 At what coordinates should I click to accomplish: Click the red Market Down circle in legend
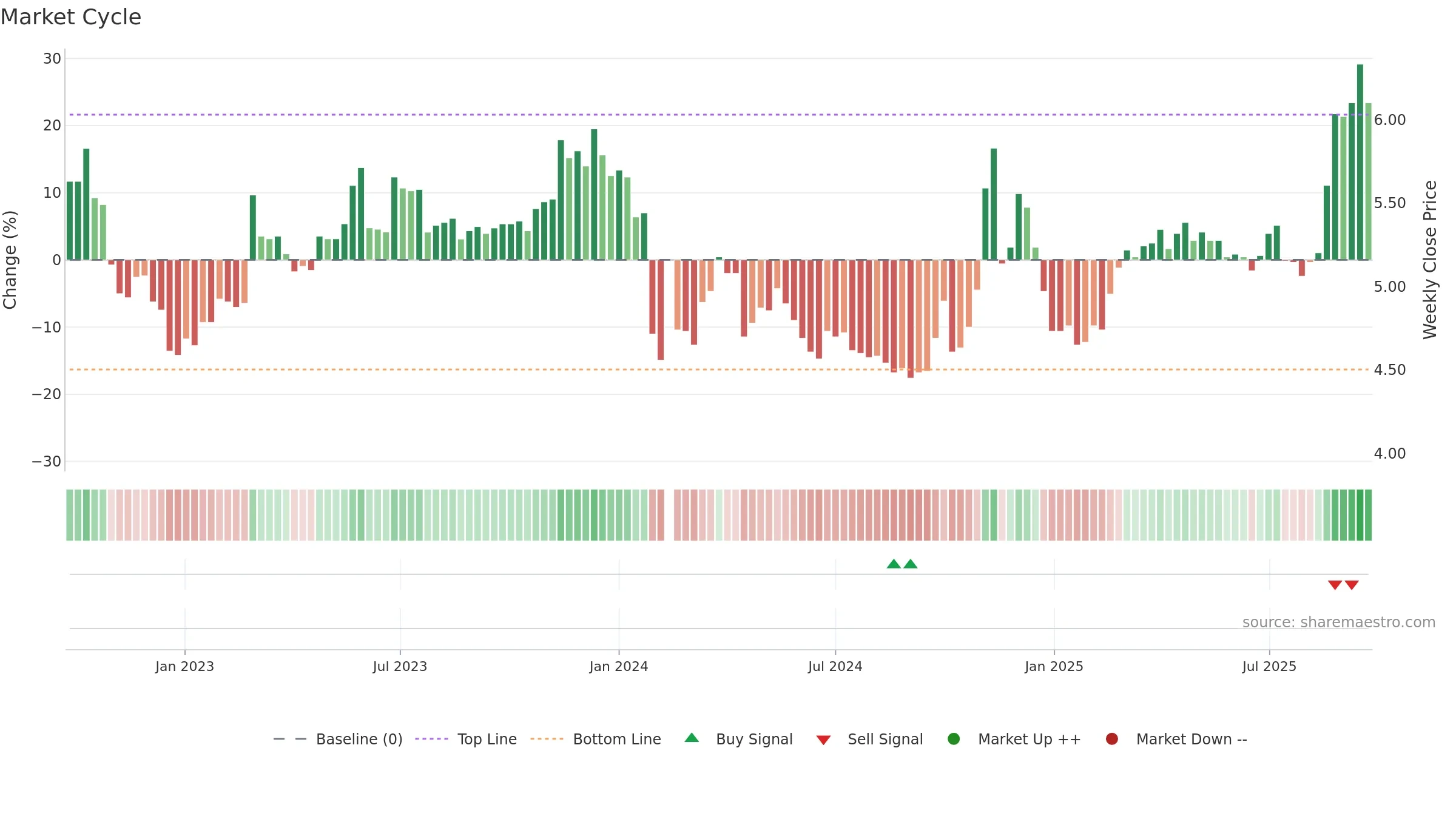(1112, 739)
